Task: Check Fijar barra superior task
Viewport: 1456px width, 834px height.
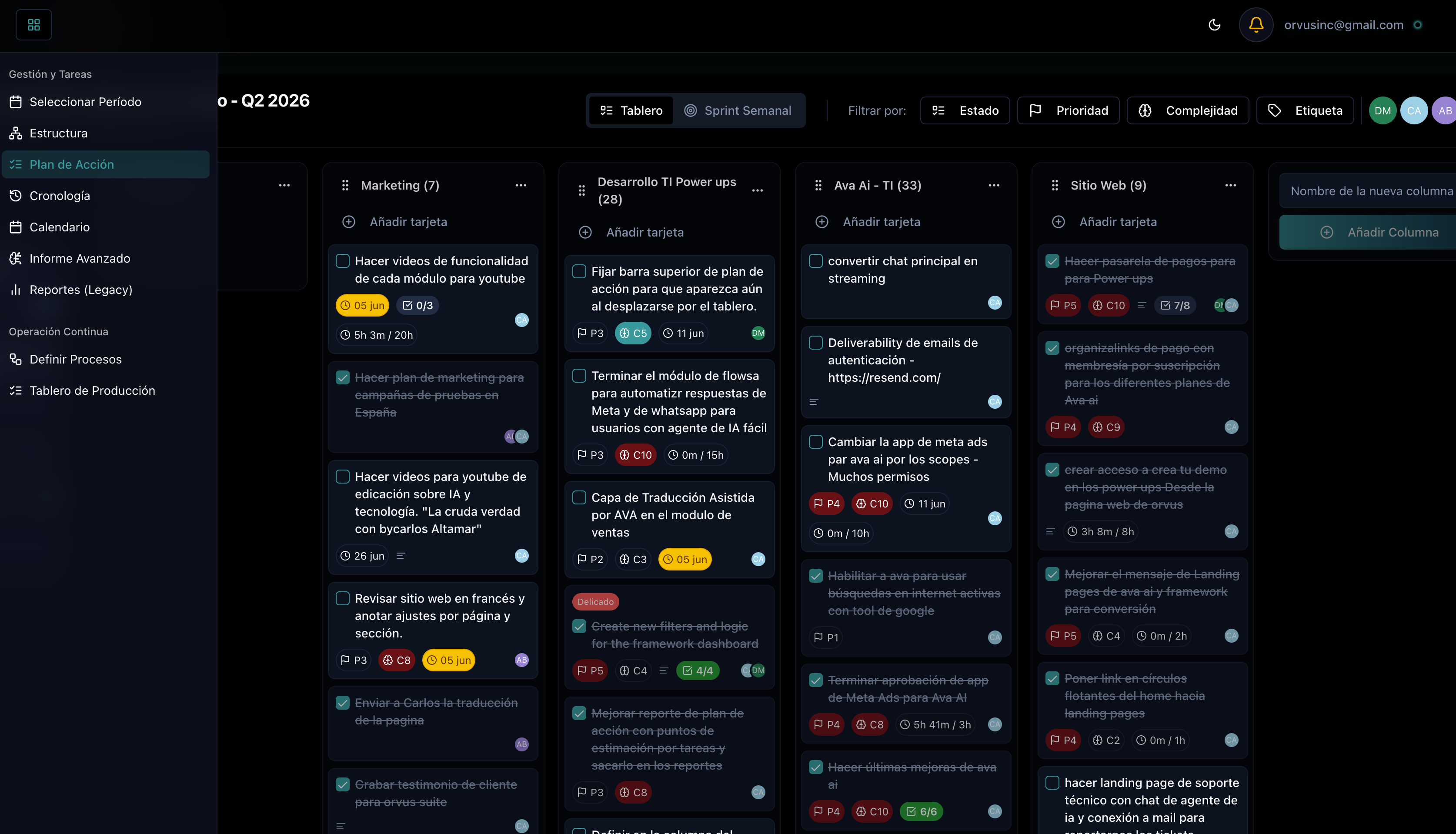Action: [x=579, y=271]
